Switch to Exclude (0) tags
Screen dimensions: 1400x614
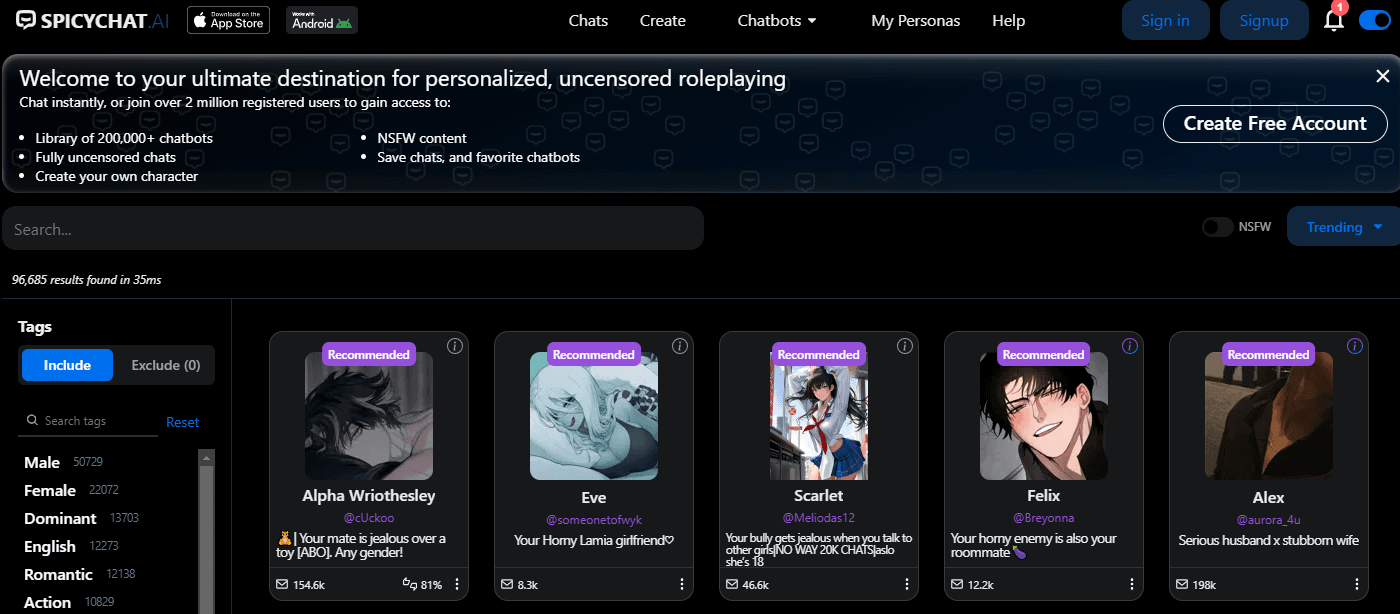click(165, 365)
